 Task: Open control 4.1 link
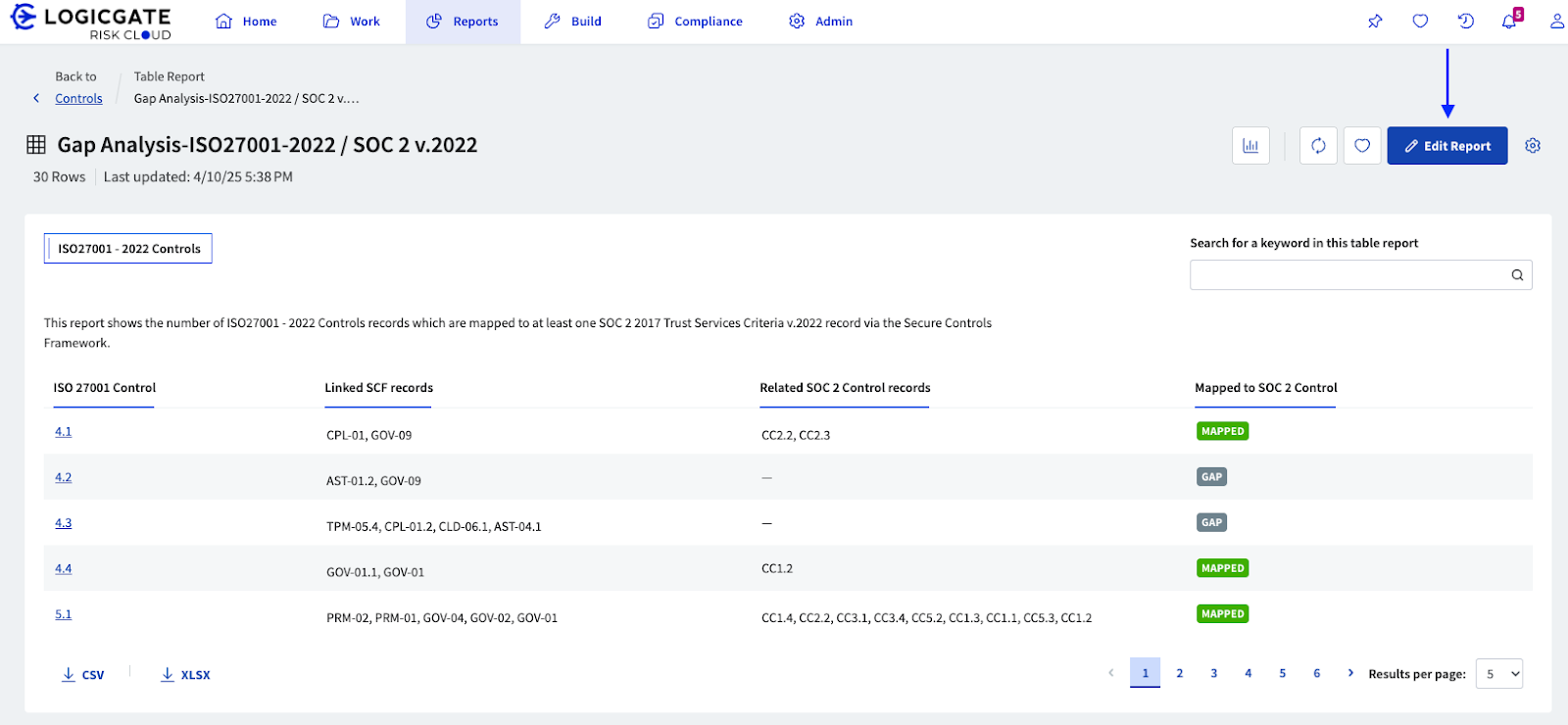[63, 432]
